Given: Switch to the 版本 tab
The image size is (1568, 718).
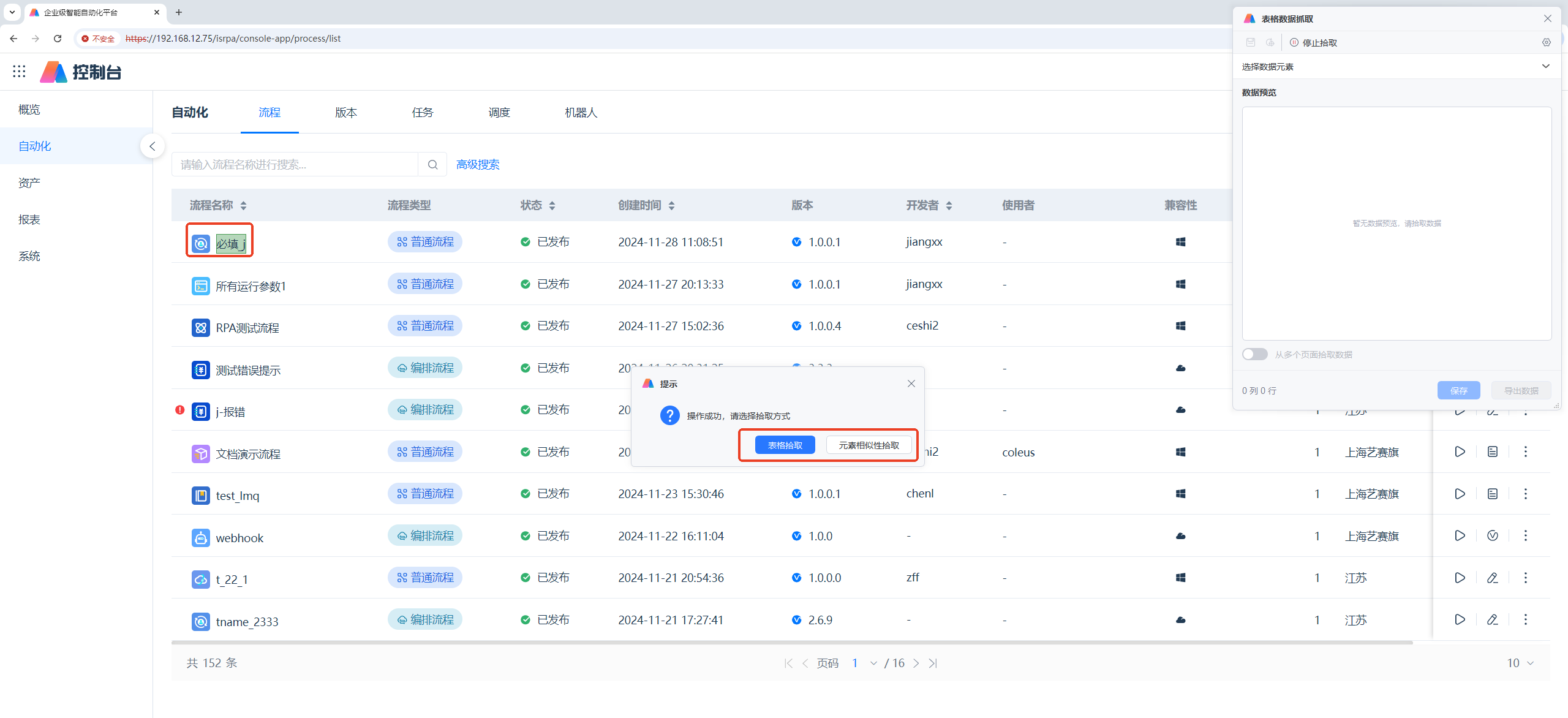Looking at the screenshot, I should click(x=346, y=113).
